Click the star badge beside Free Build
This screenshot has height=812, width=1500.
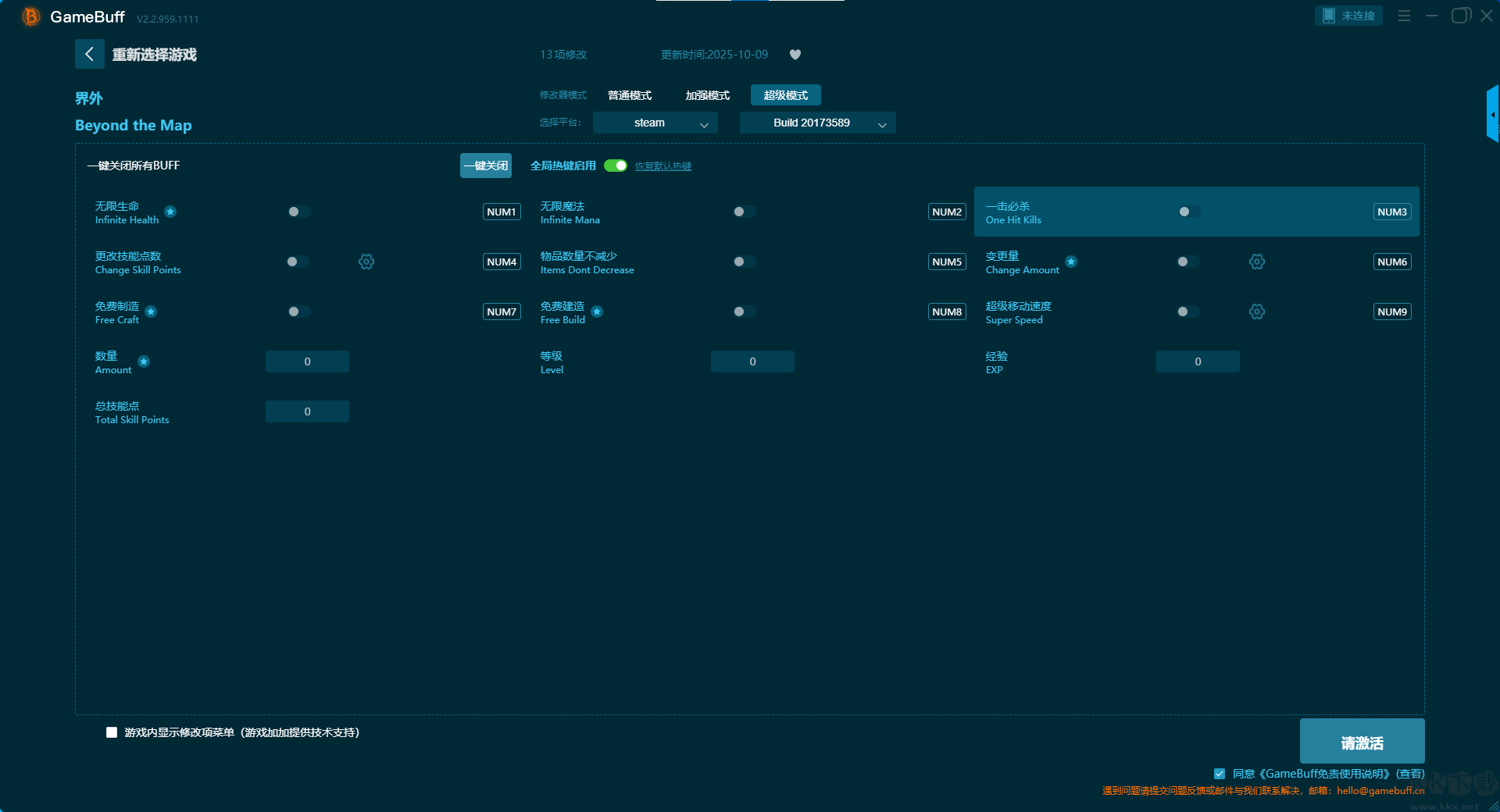click(597, 312)
